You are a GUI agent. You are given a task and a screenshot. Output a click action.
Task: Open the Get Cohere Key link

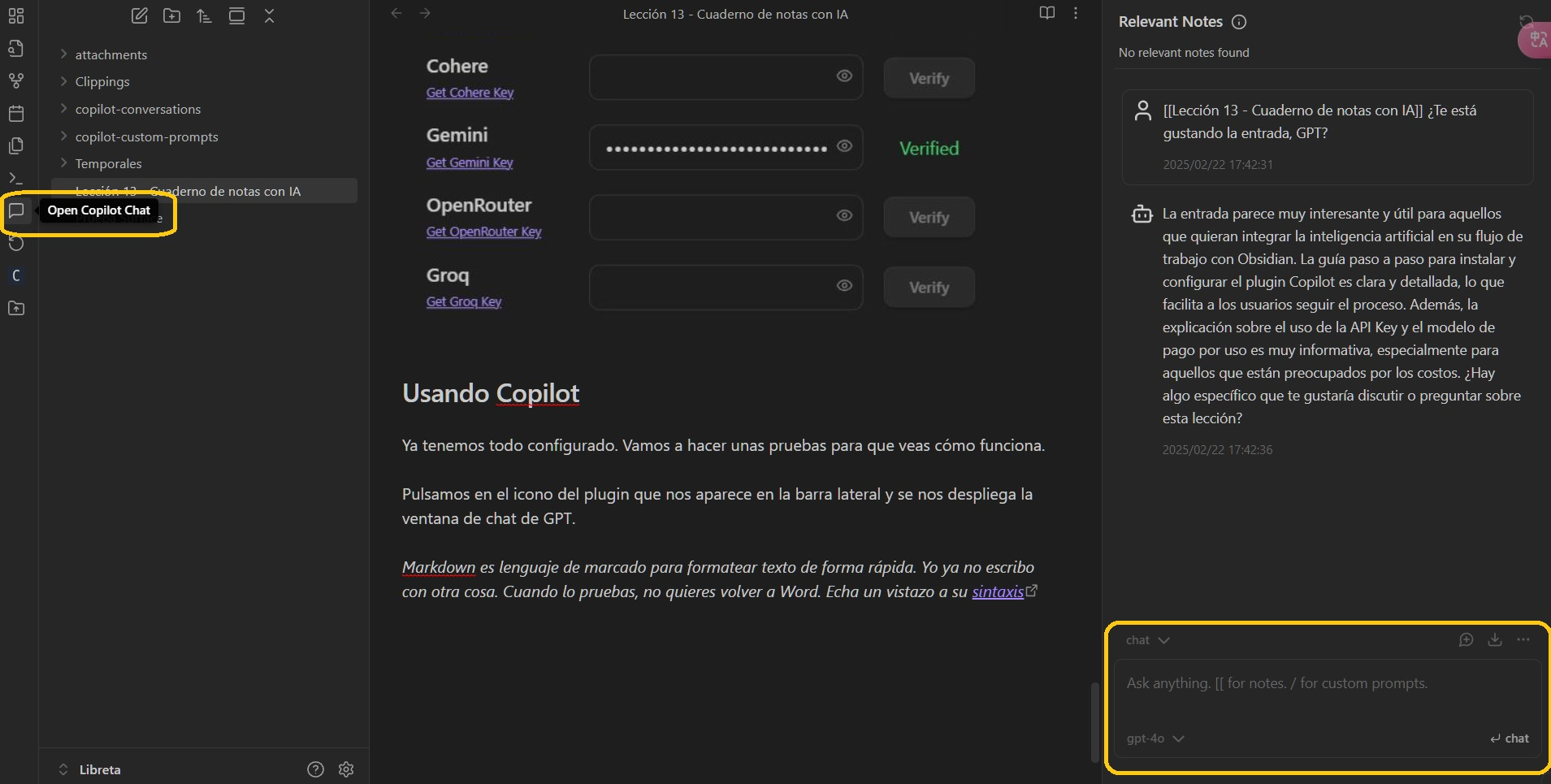coord(470,93)
